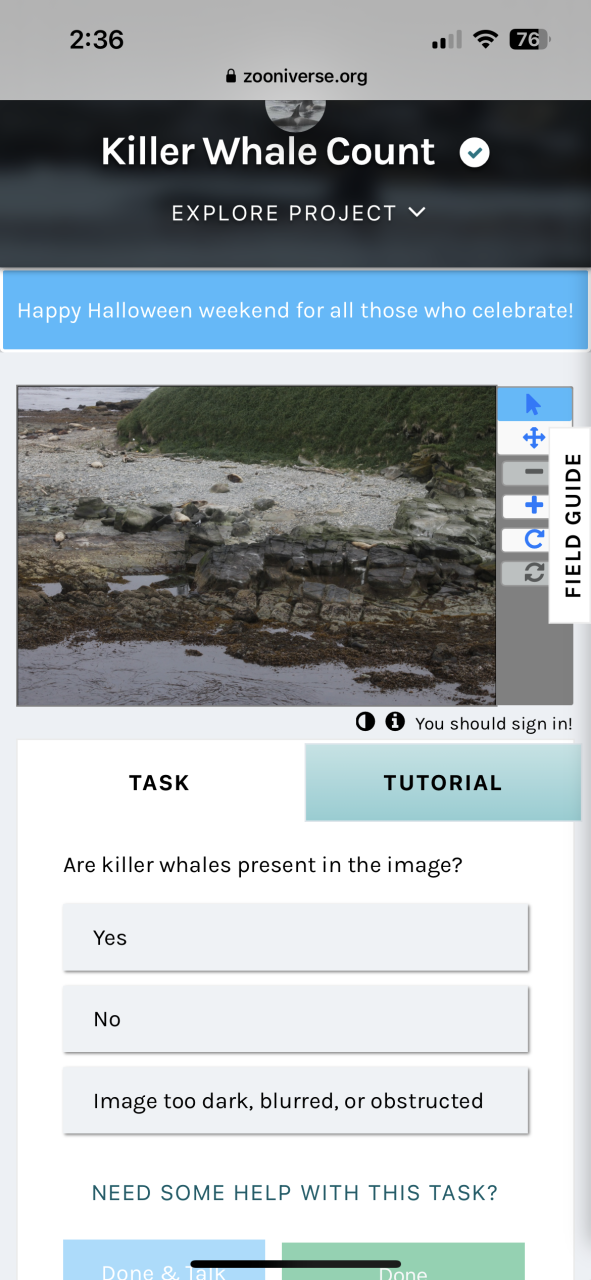The image size is (591, 1280).
Task: Click the verified checkmark badge
Action: (474, 153)
